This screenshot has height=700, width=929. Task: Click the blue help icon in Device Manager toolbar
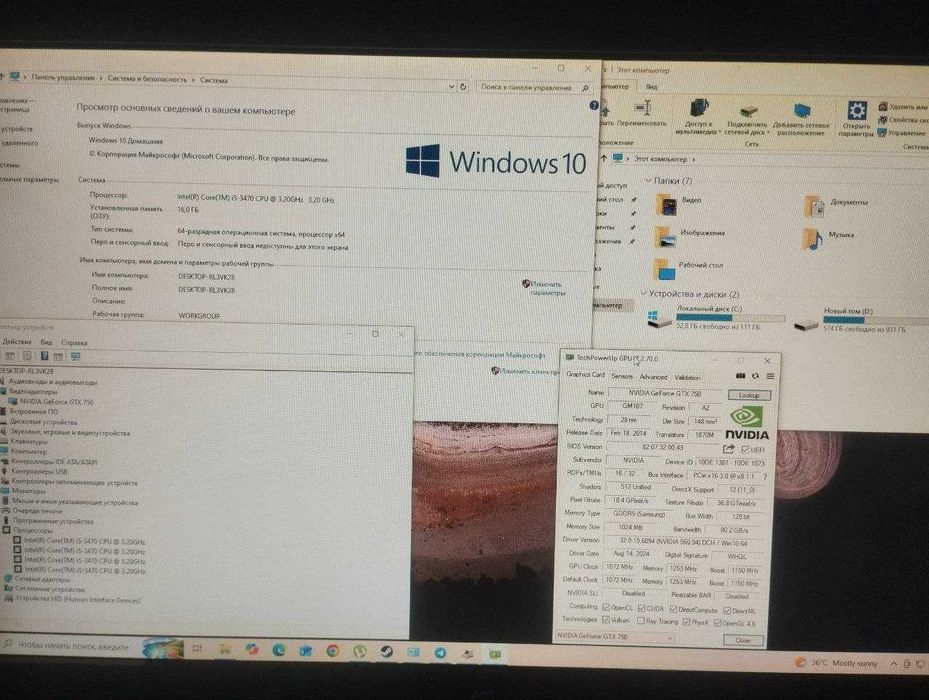click(44, 356)
